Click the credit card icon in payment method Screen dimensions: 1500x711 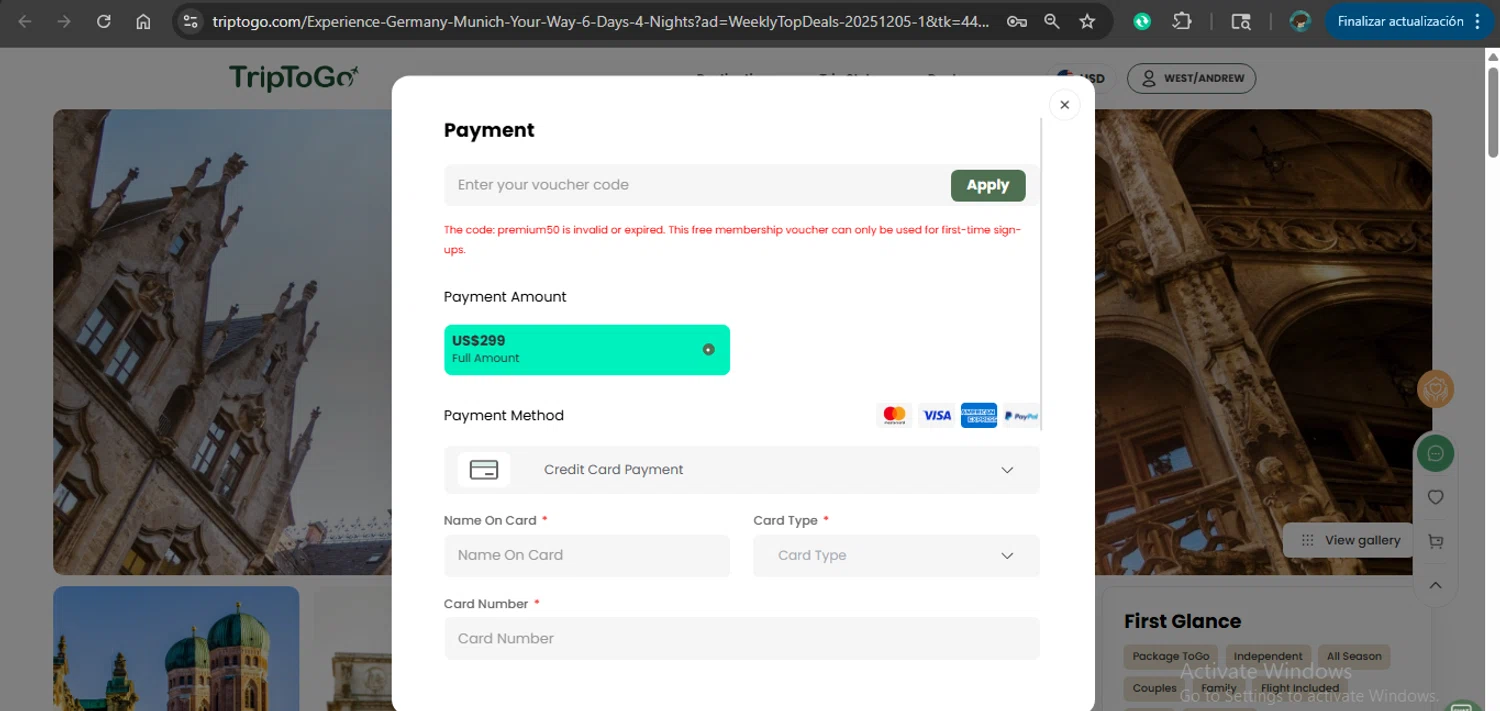click(484, 470)
